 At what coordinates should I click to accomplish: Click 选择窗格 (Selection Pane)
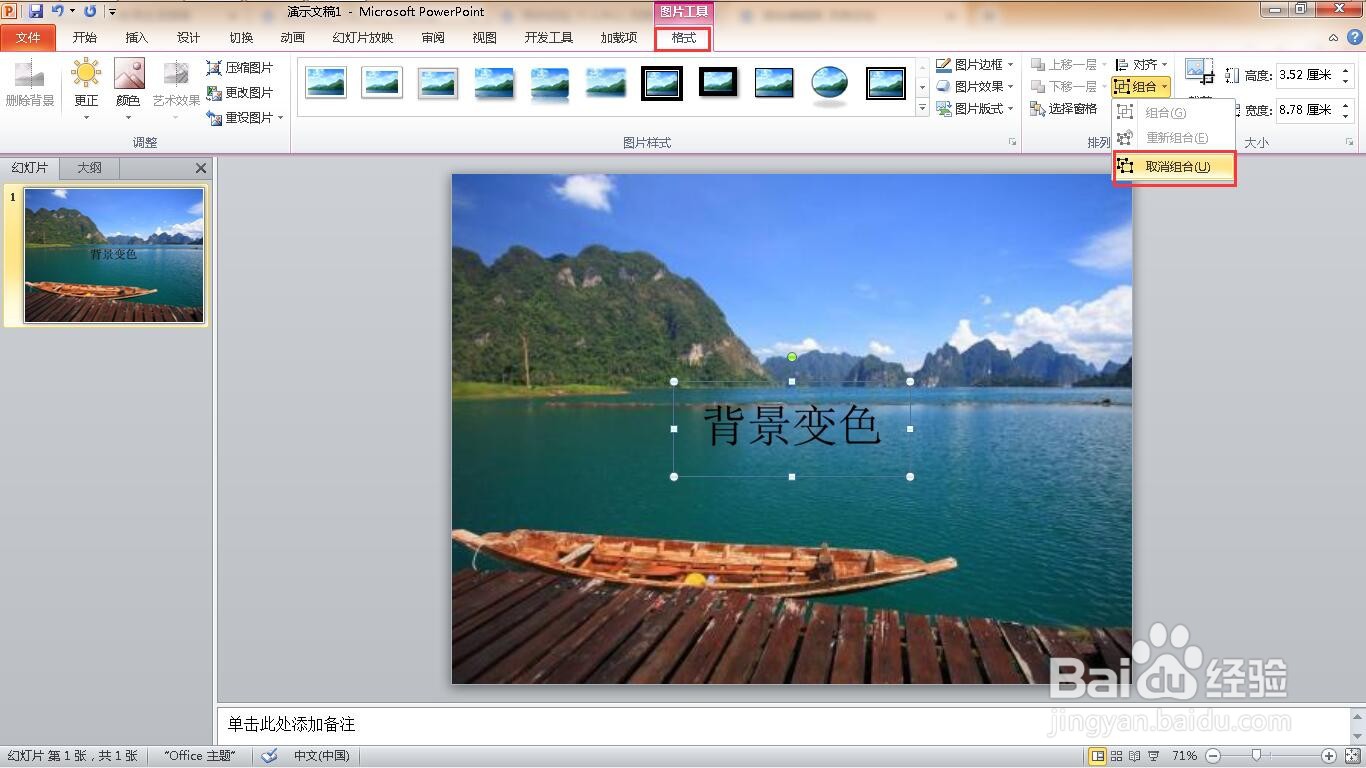click(x=1064, y=108)
